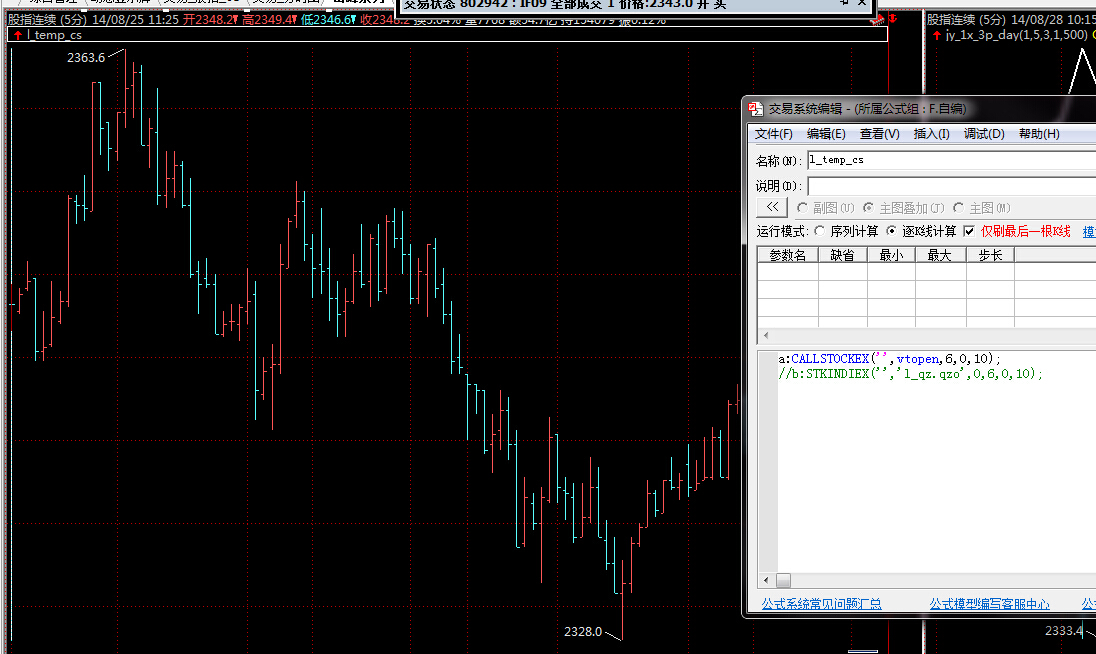This screenshot has height=654, width=1096.
Task: Open the 调试(D) menu
Action: coord(983,133)
